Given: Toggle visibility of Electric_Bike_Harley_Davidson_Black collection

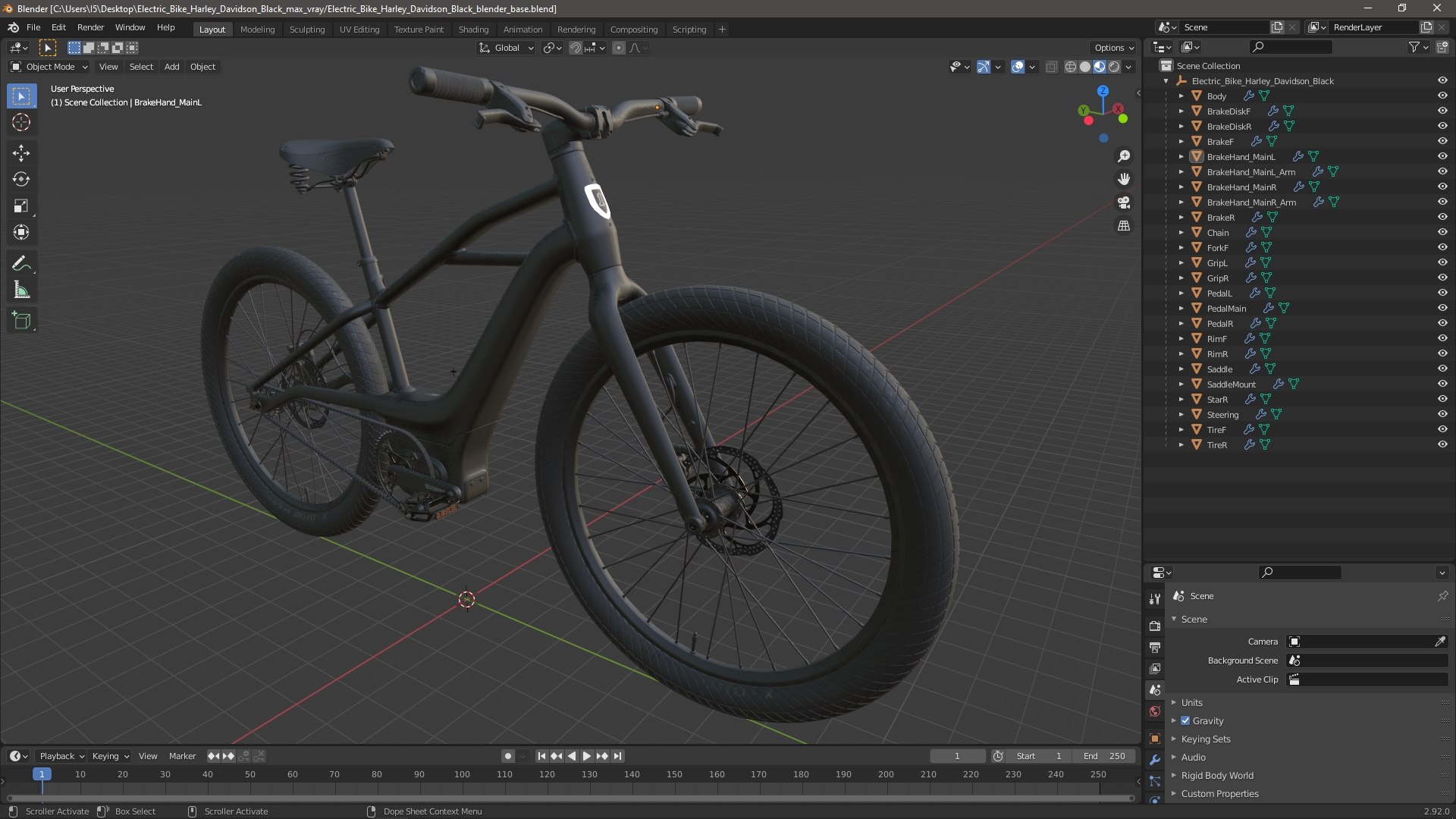Looking at the screenshot, I should pos(1442,80).
